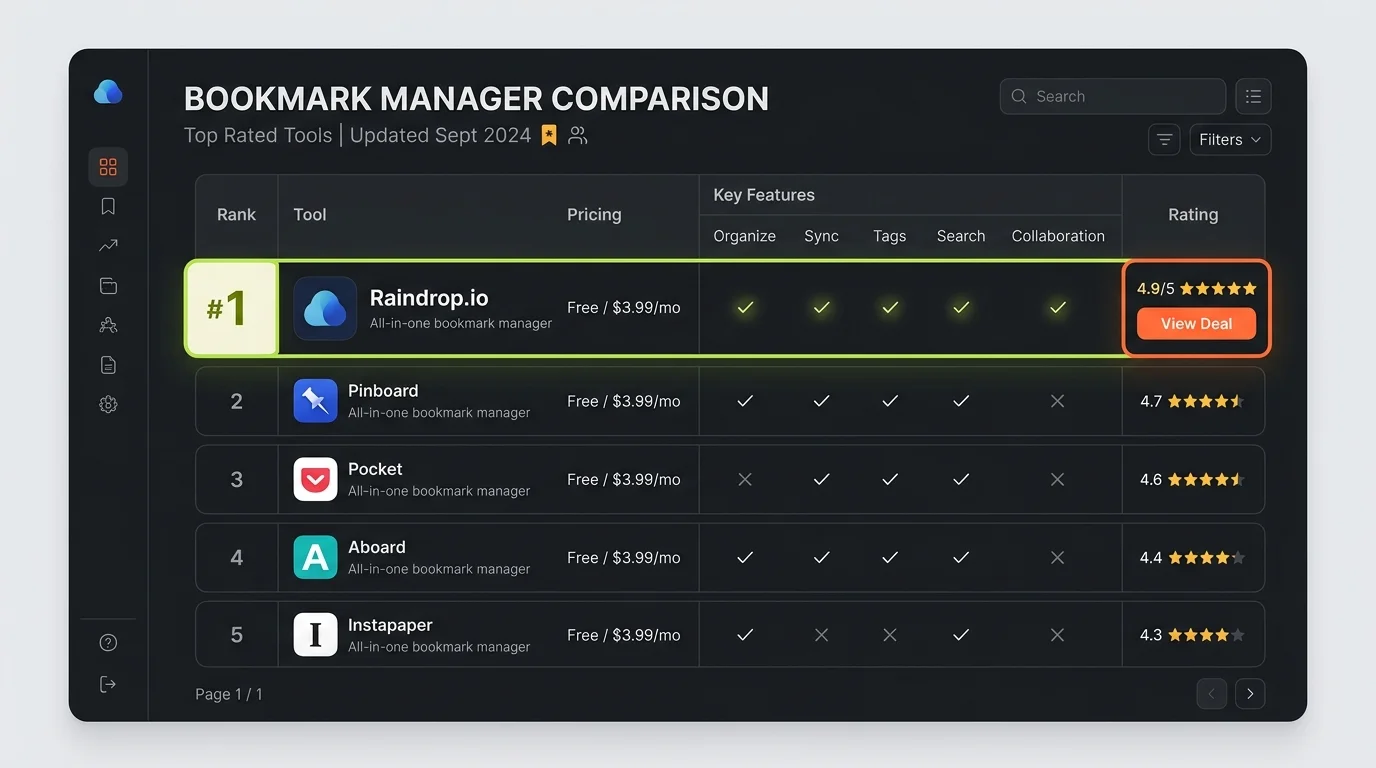This screenshot has height=768, width=1376.
Task: Open the dashboard grid icon in sidebar
Action: 108,167
